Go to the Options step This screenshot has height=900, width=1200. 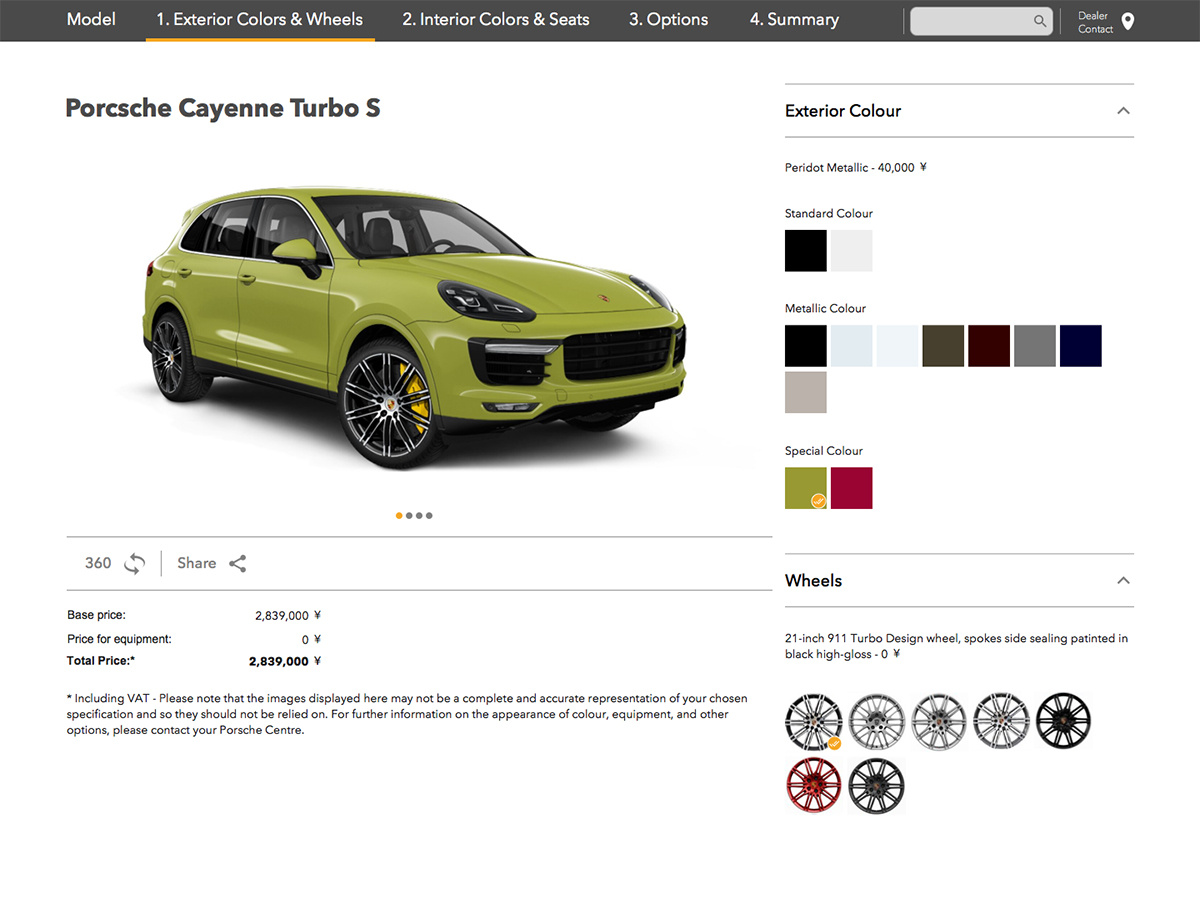[x=668, y=19]
